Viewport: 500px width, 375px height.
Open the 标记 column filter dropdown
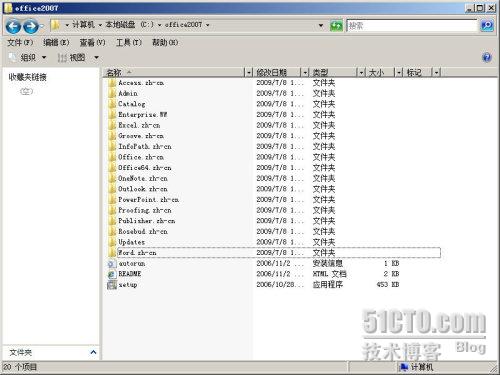click(x=436, y=72)
